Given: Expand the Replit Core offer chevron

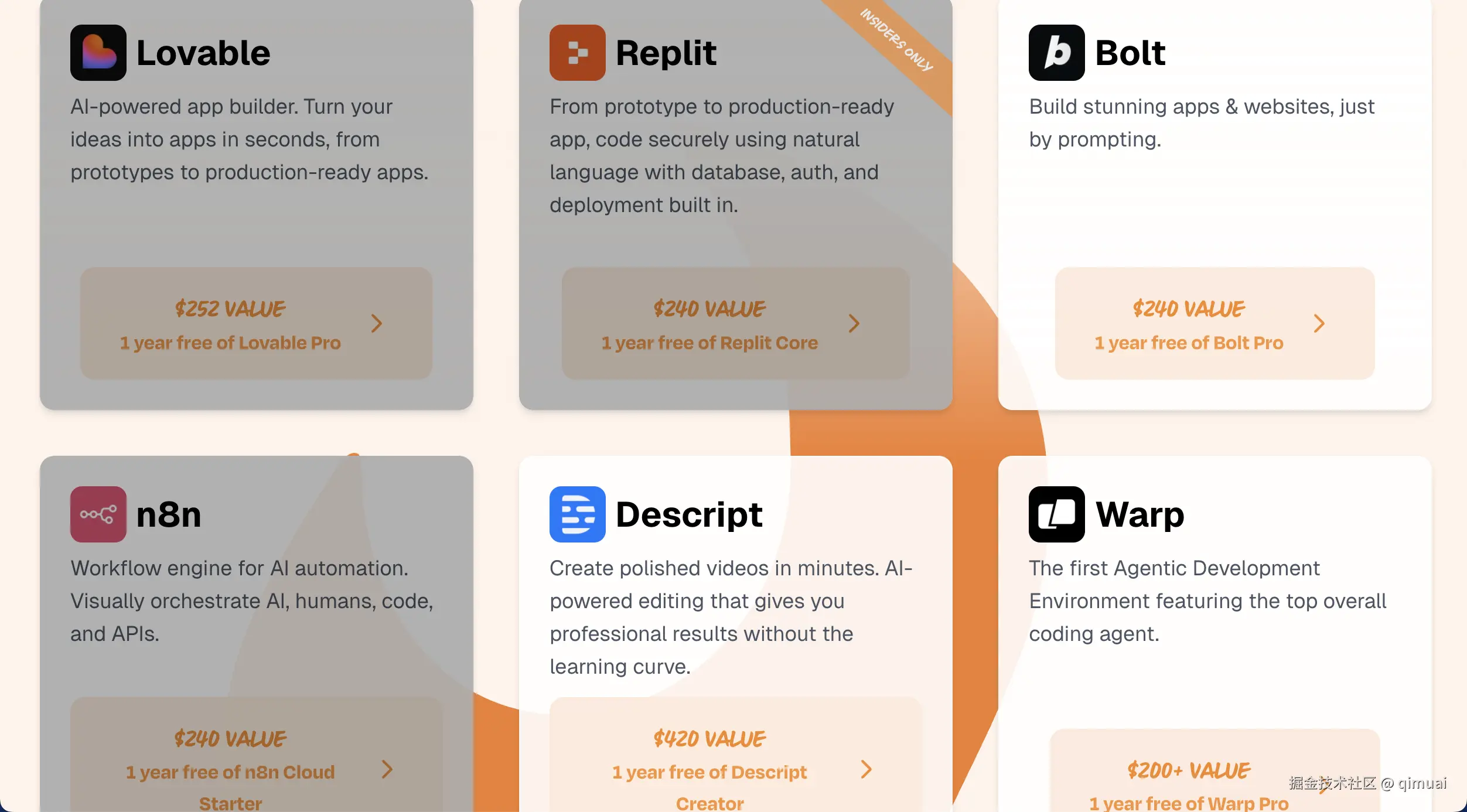Looking at the screenshot, I should click(x=854, y=323).
